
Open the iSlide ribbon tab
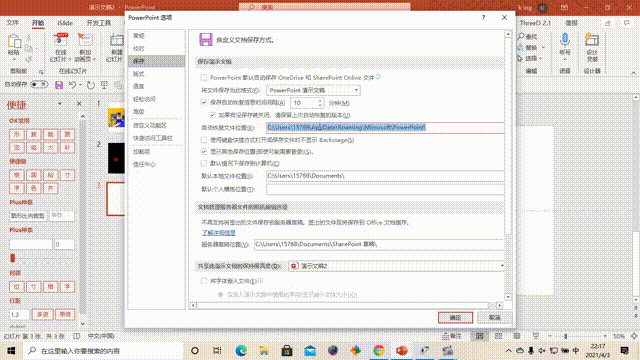pyautogui.click(x=65, y=23)
